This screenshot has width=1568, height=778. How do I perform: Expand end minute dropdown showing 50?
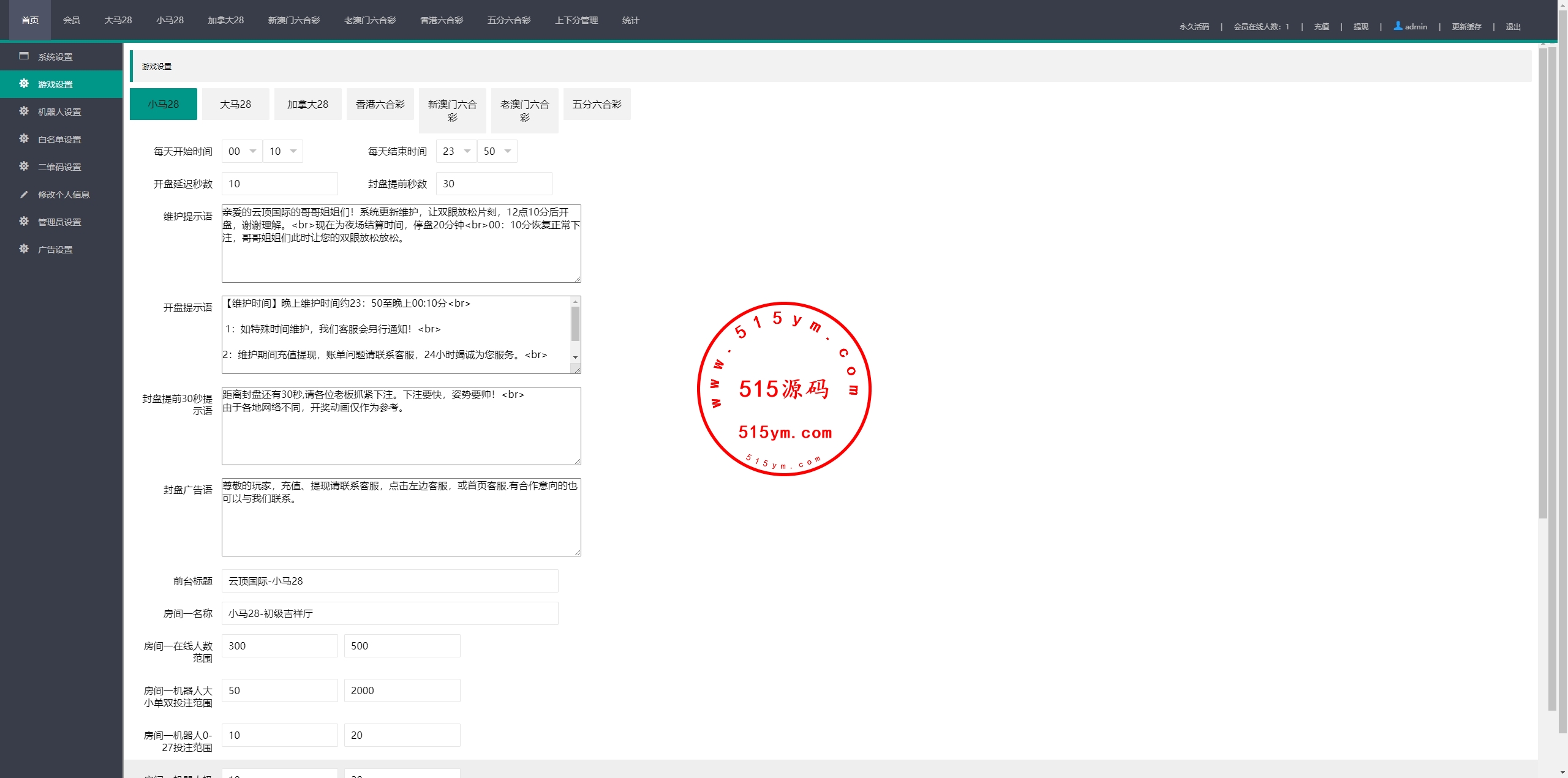coord(497,151)
